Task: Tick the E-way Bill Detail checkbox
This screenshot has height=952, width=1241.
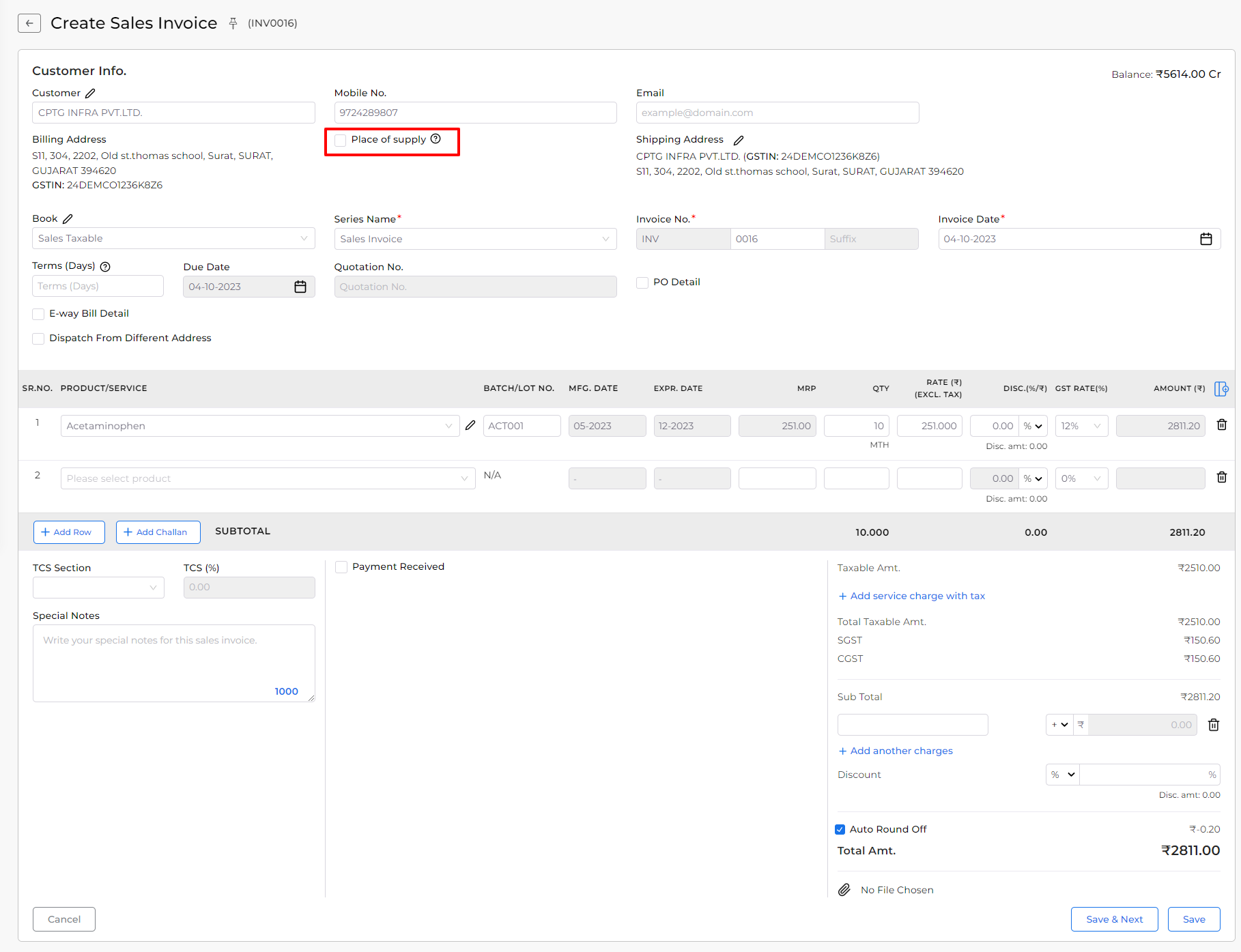Action: click(38, 314)
